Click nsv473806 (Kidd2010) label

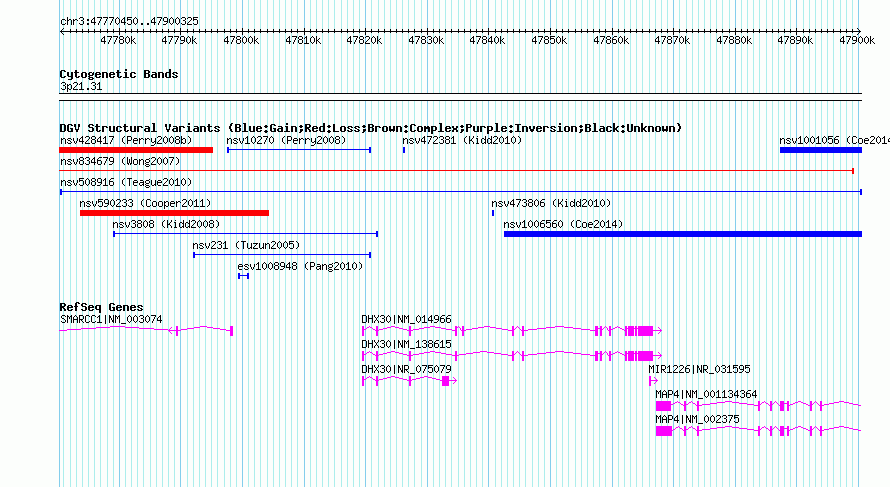click(551, 203)
